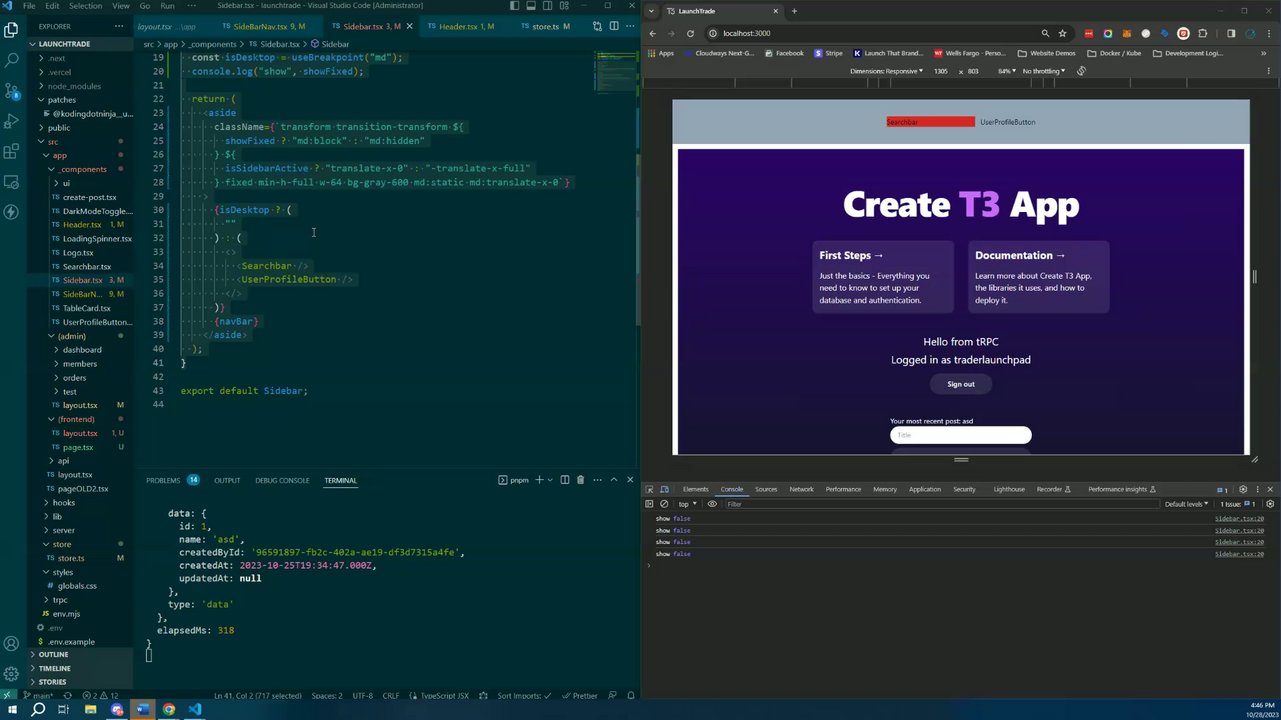1281x720 pixels.
Task: Show the console sidebar in DevTools
Action: [x=650, y=504]
